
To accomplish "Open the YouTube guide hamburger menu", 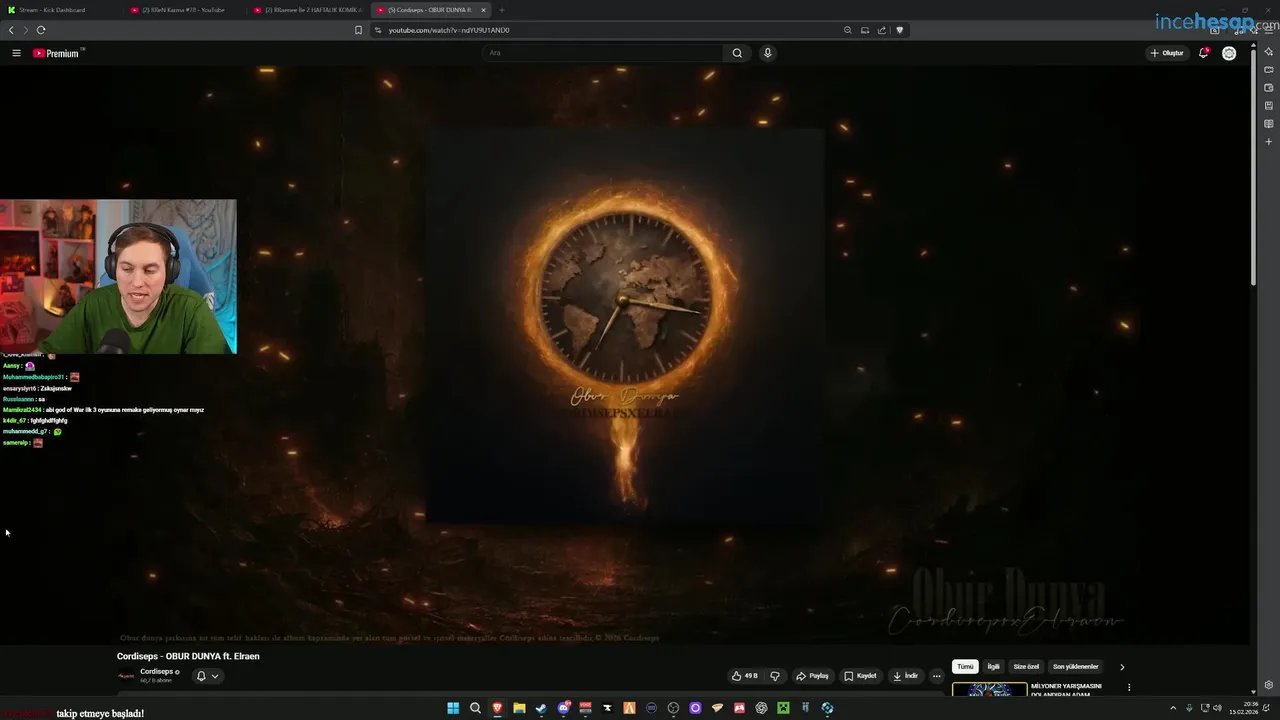I will pyautogui.click(x=16, y=53).
